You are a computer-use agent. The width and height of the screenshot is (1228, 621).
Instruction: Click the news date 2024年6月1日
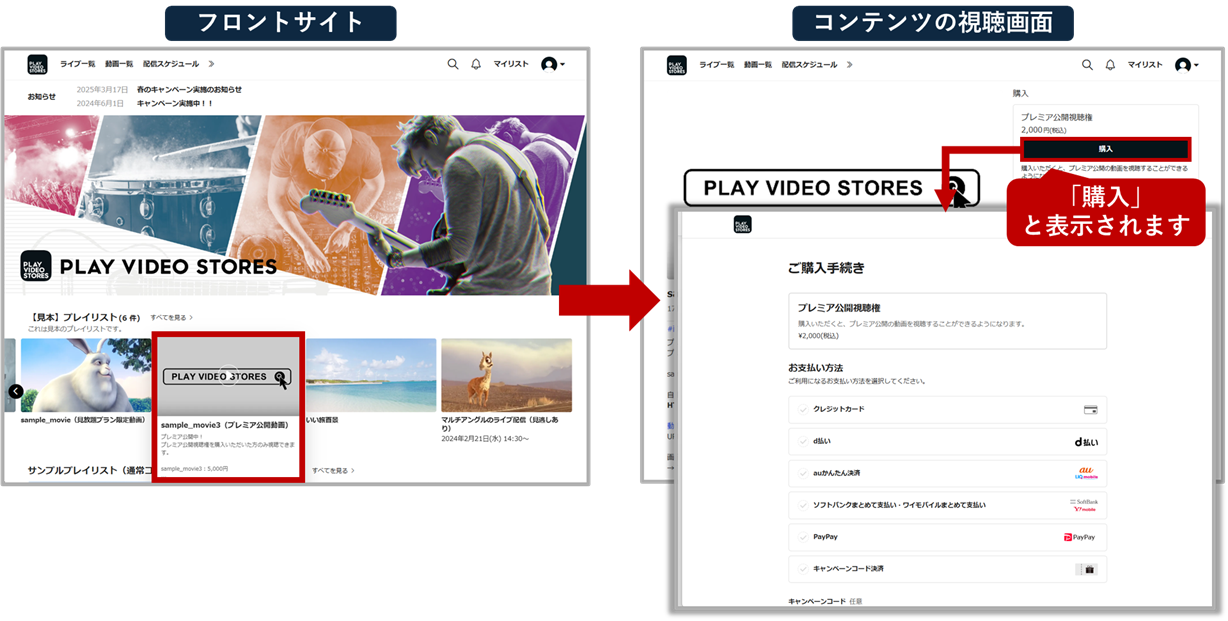100,103
